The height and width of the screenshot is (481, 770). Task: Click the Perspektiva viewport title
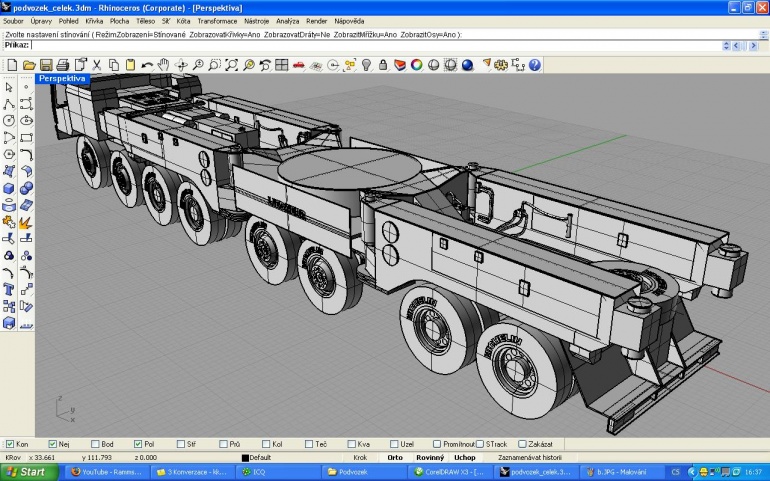pyautogui.click(x=62, y=79)
